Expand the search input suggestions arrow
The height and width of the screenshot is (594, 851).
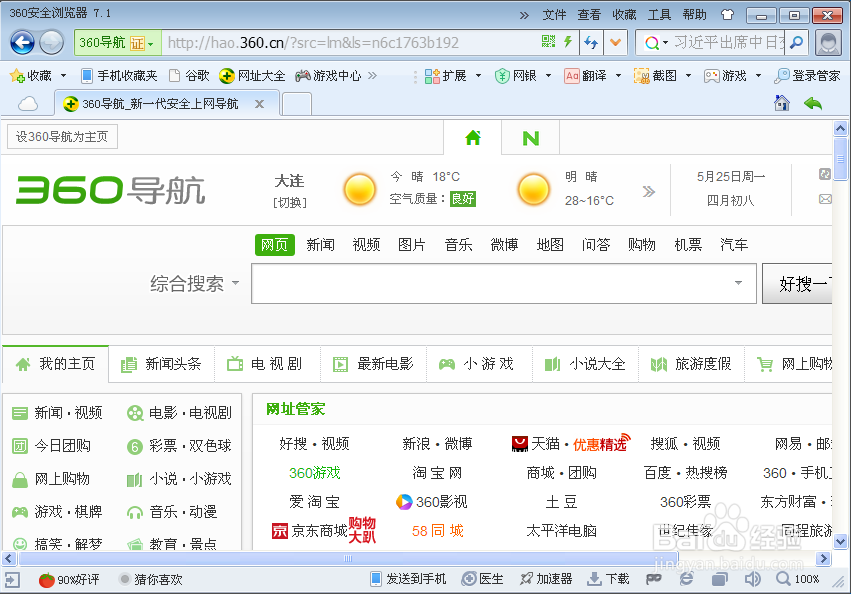(738, 283)
